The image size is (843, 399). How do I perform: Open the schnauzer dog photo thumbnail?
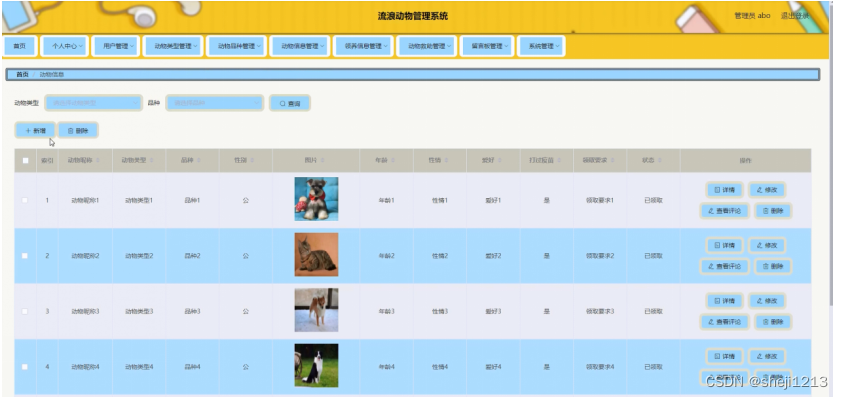[x=316, y=199]
